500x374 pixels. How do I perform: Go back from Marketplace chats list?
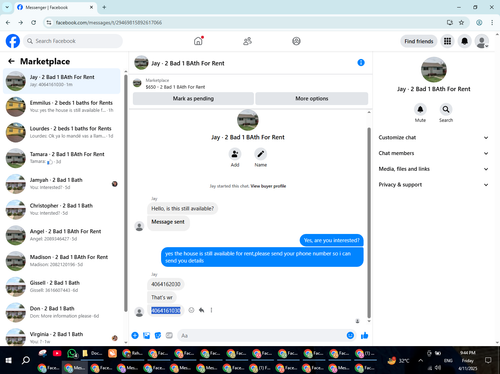click(x=11, y=61)
